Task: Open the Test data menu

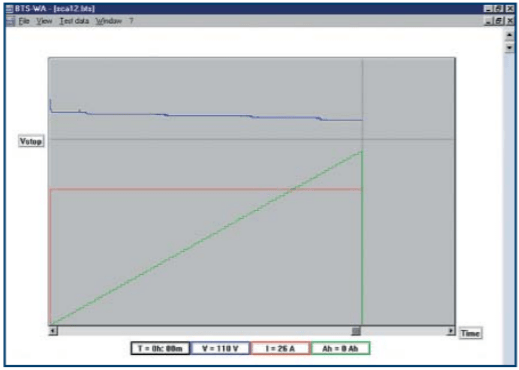Action: click(x=74, y=21)
